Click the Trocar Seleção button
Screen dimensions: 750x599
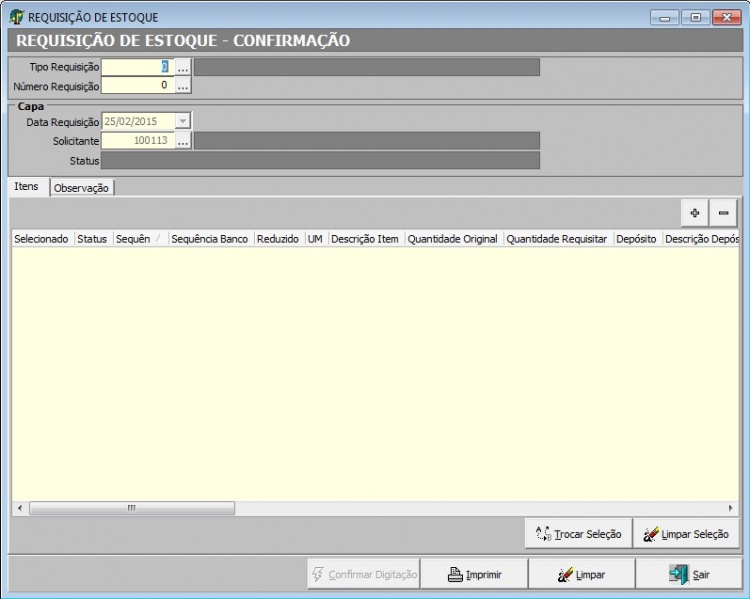tap(578, 534)
